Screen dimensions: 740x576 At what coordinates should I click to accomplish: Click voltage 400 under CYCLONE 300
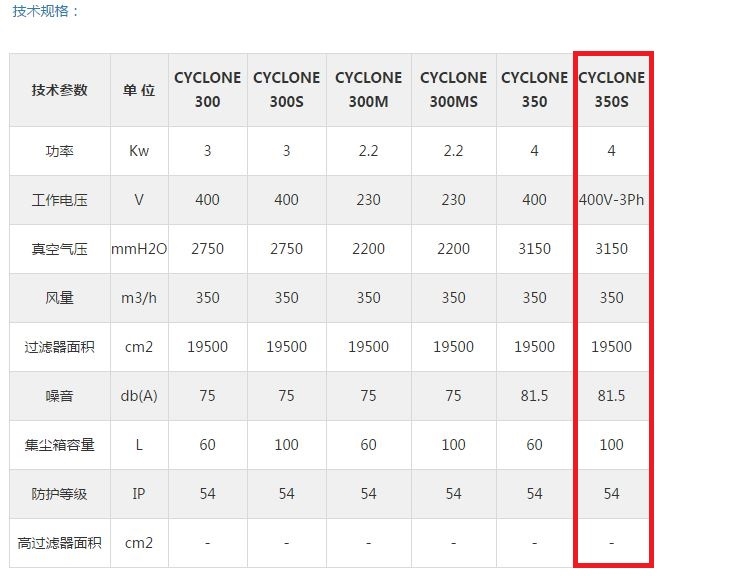pyautogui.click(x=208, y=200)
